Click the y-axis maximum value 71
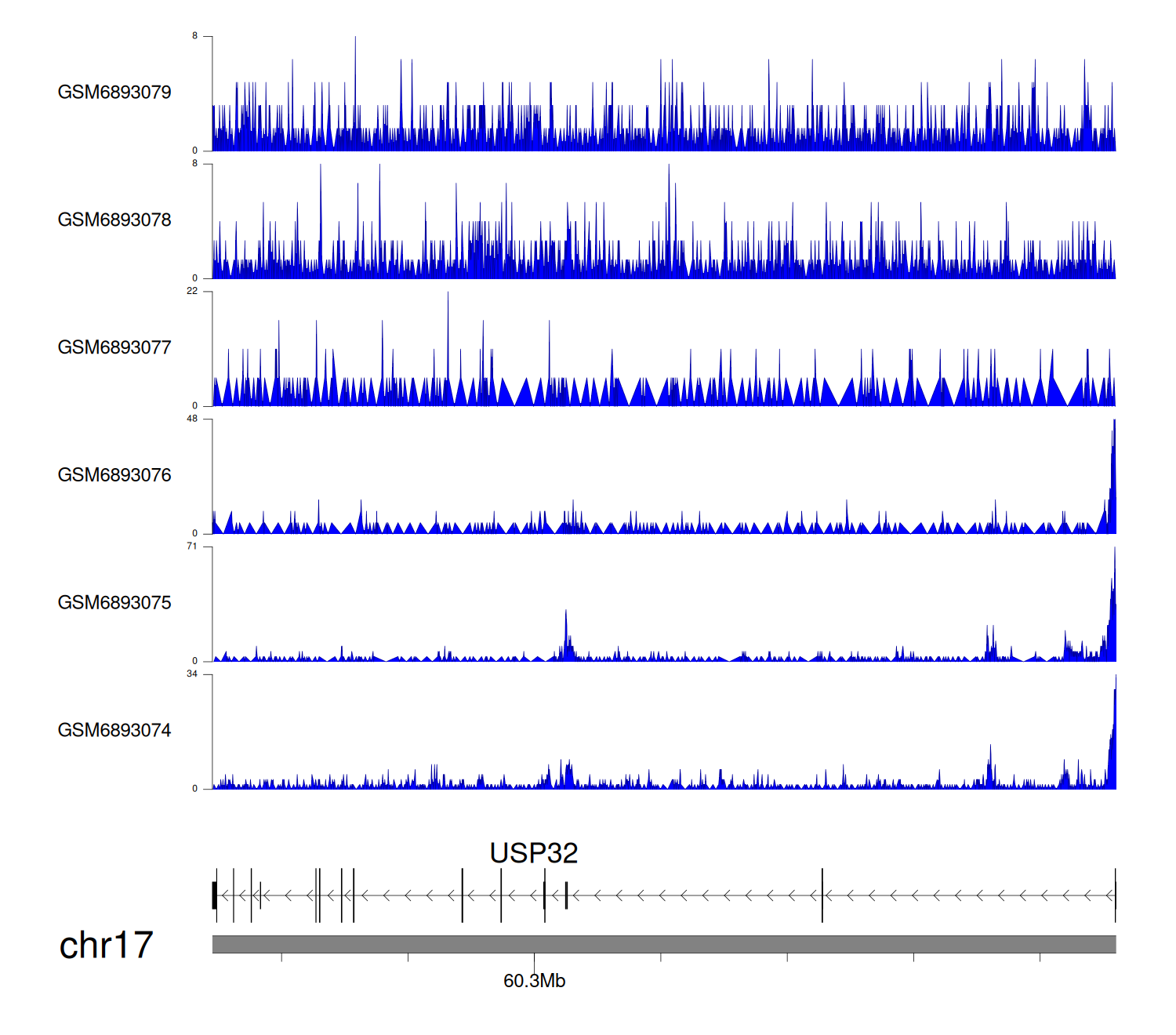 pyautogui.click(x=192, y=547)
